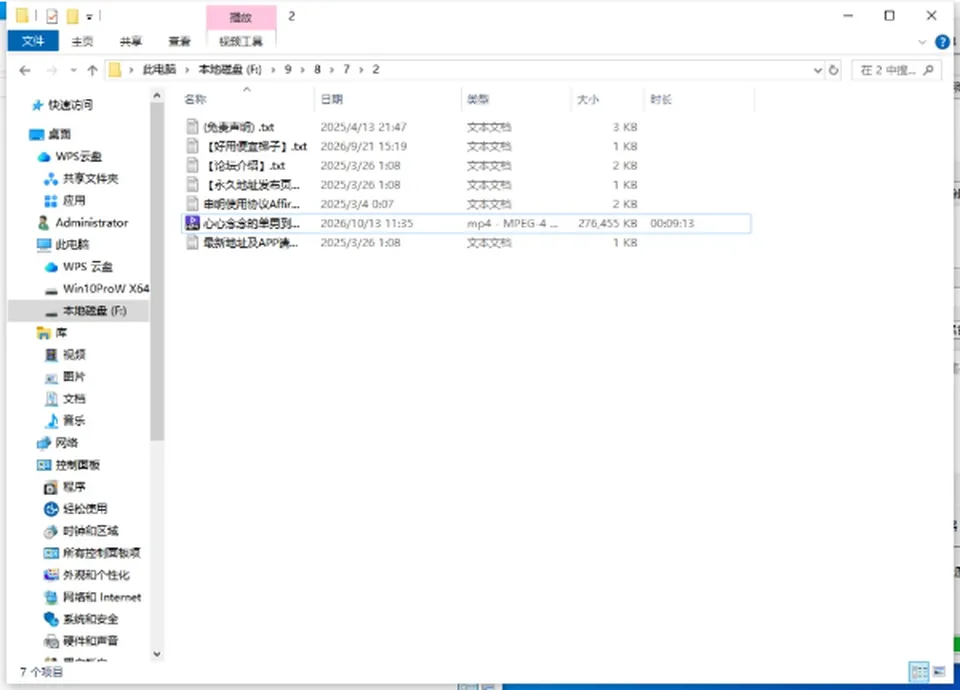Click the back navigation arrow
The width and height of the screenshot is (960, 690).
(x=24, y=70)
